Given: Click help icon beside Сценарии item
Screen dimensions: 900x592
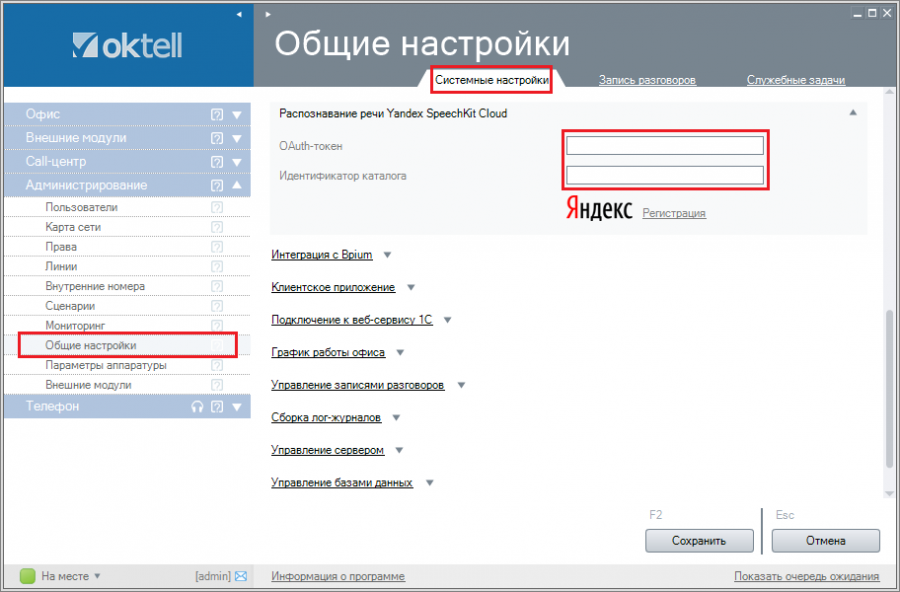Looking at the screenshot, I should (x=217, y=306).
